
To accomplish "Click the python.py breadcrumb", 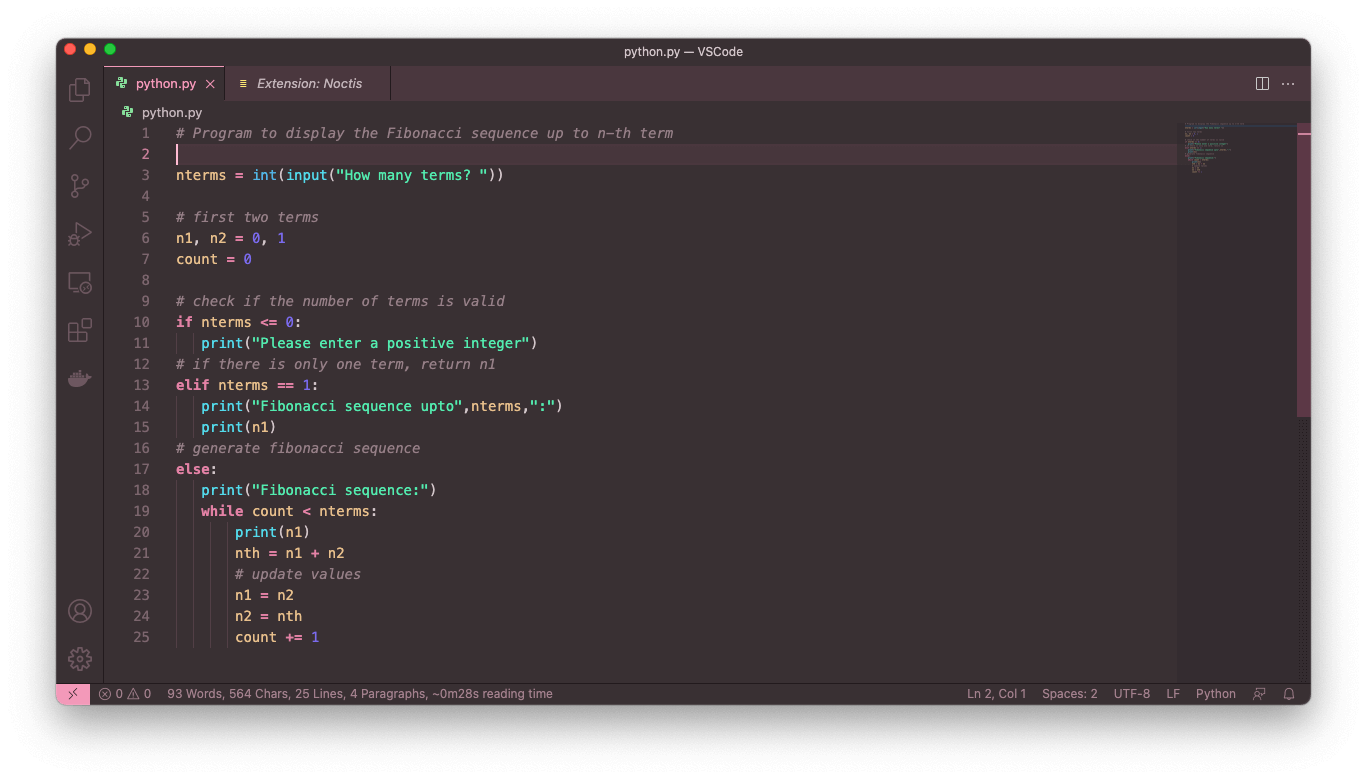I will (171, 113).
